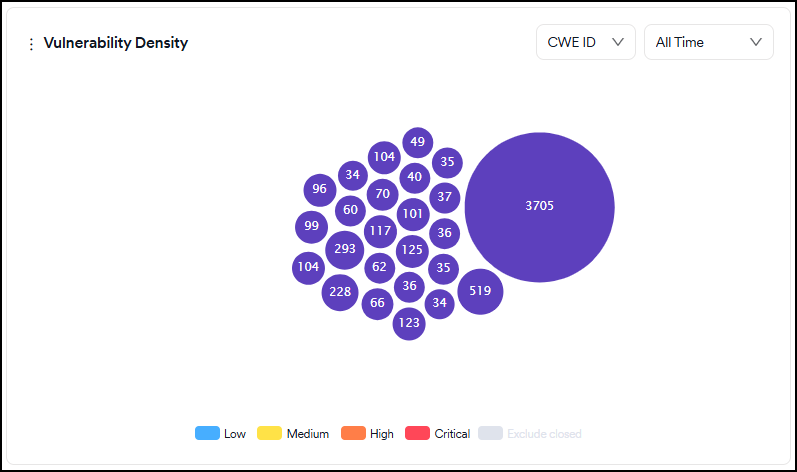
Task: Expand the All Time range dropdown
Action: pos(708,42)
